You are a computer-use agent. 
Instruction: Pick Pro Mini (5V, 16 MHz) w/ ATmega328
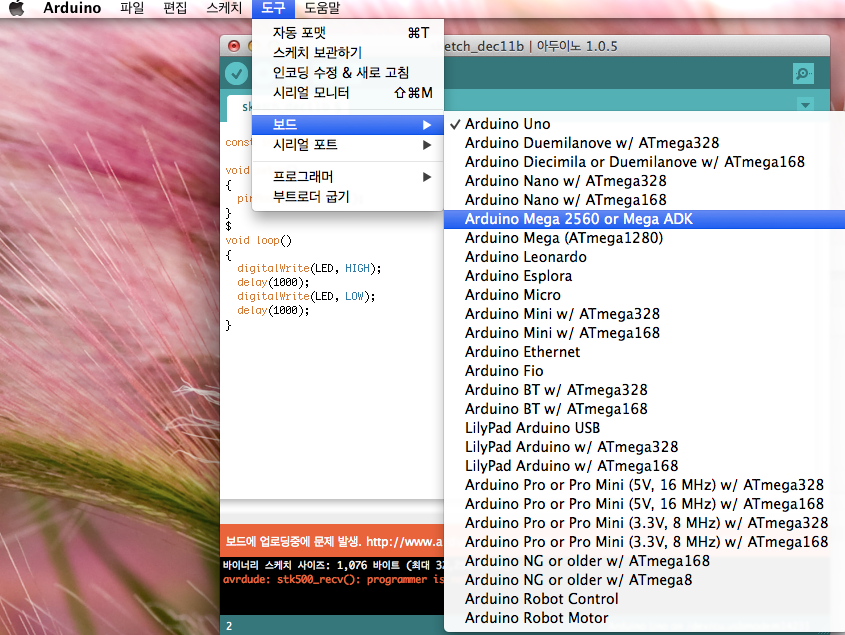point(645,485)
